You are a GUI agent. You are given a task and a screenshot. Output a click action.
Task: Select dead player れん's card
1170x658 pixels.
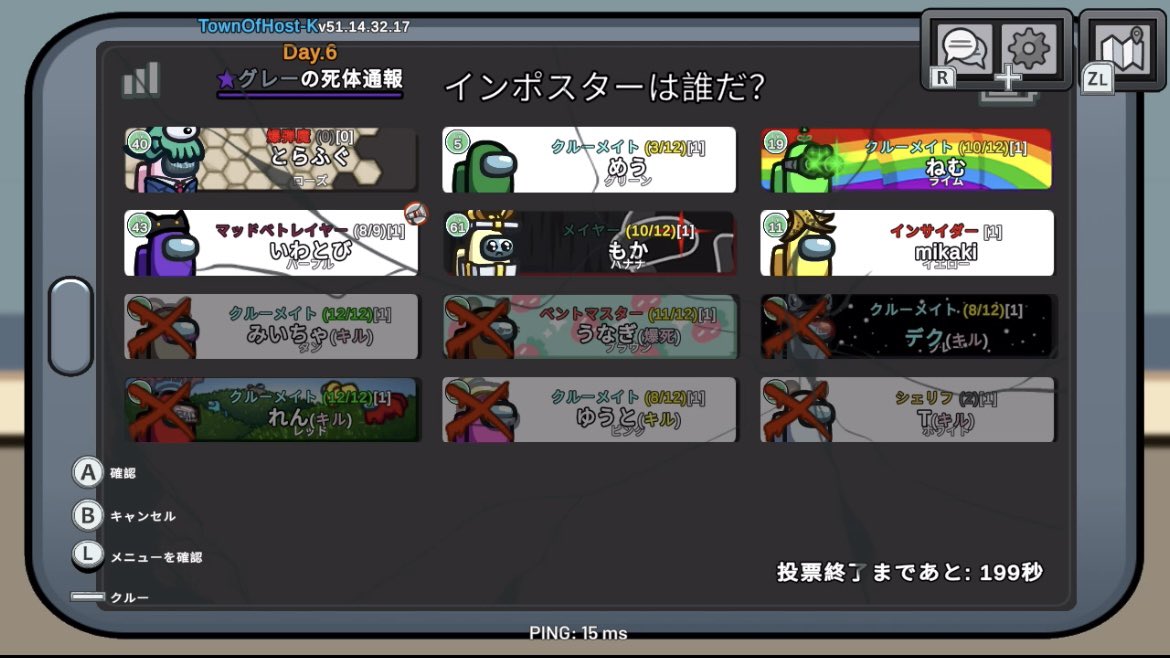coord(271,410)
